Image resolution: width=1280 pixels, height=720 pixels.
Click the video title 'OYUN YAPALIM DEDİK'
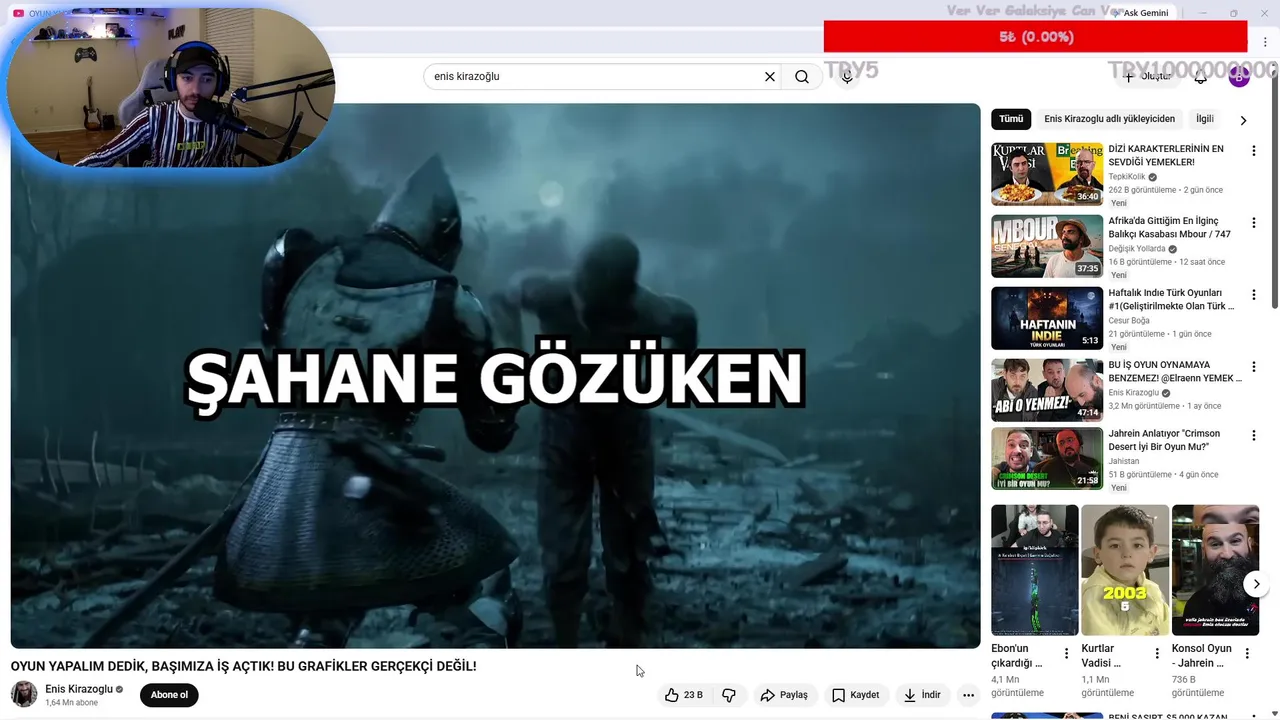[243, 666]
